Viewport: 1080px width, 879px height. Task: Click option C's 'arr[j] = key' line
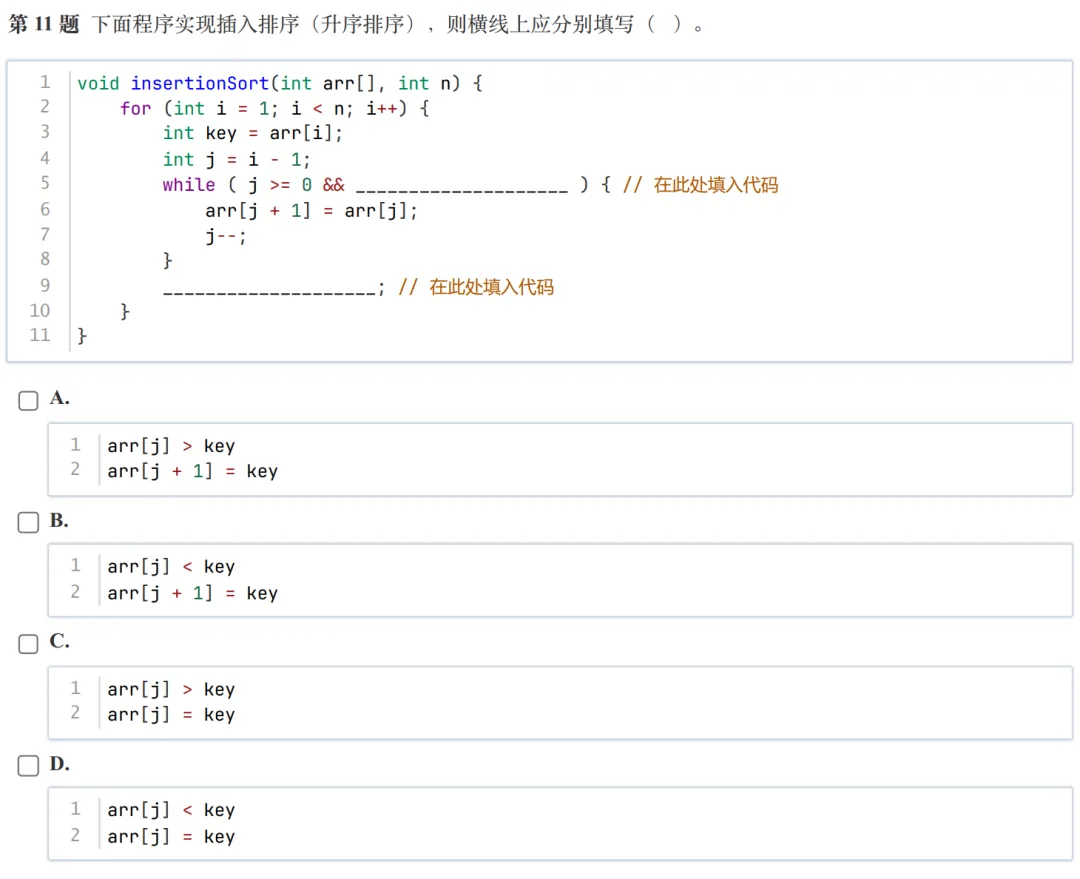171,715
